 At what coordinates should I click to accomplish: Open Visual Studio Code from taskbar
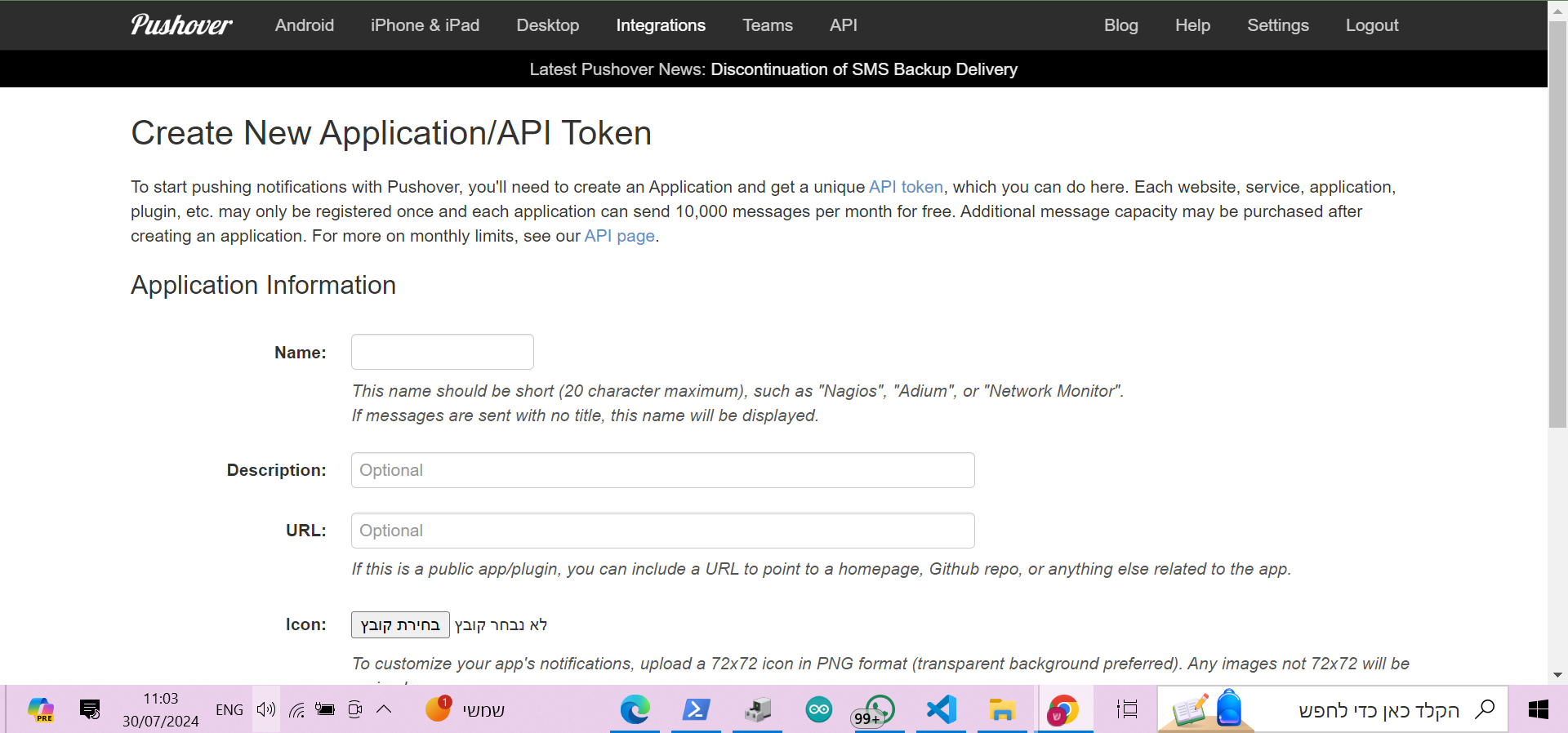941,709
